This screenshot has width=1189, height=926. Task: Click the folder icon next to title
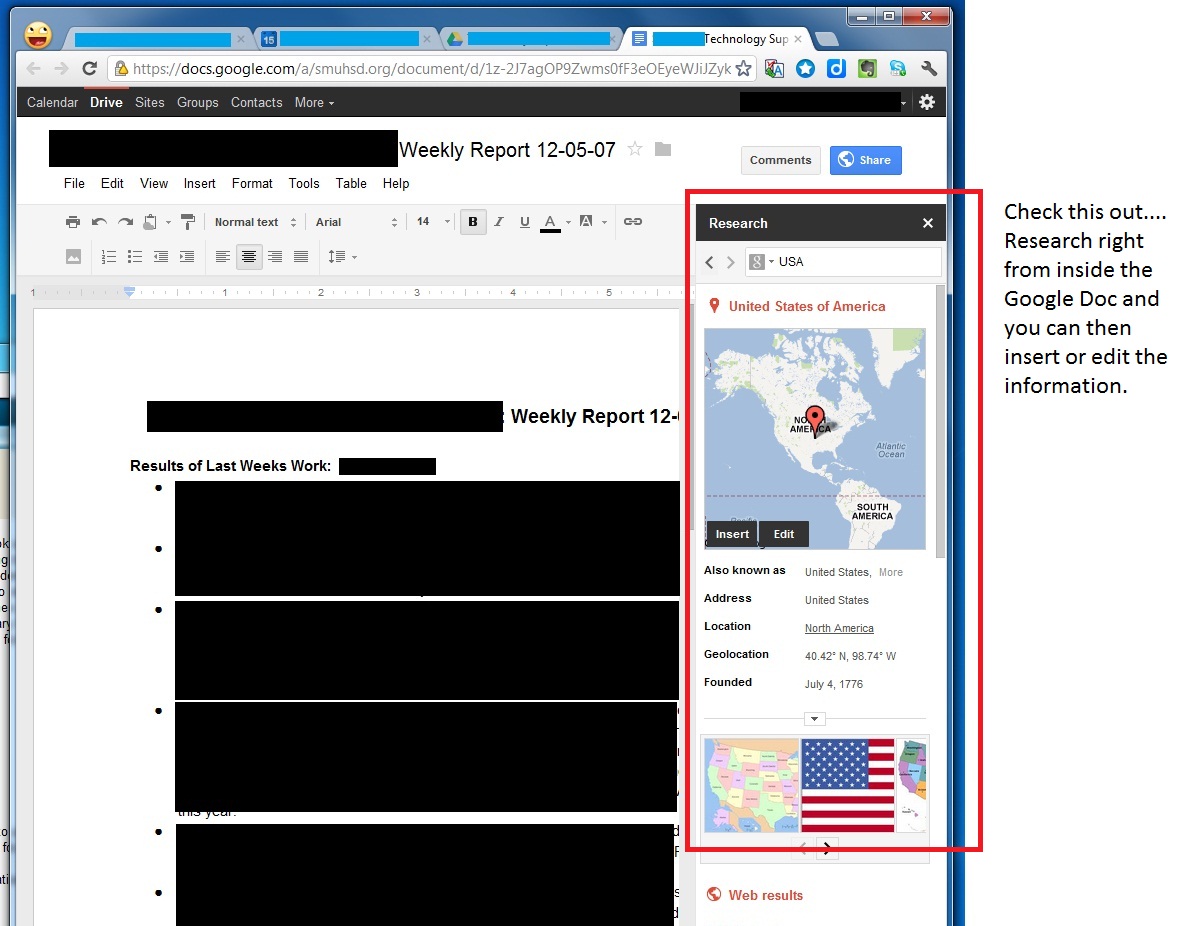[x=663, y=149]
